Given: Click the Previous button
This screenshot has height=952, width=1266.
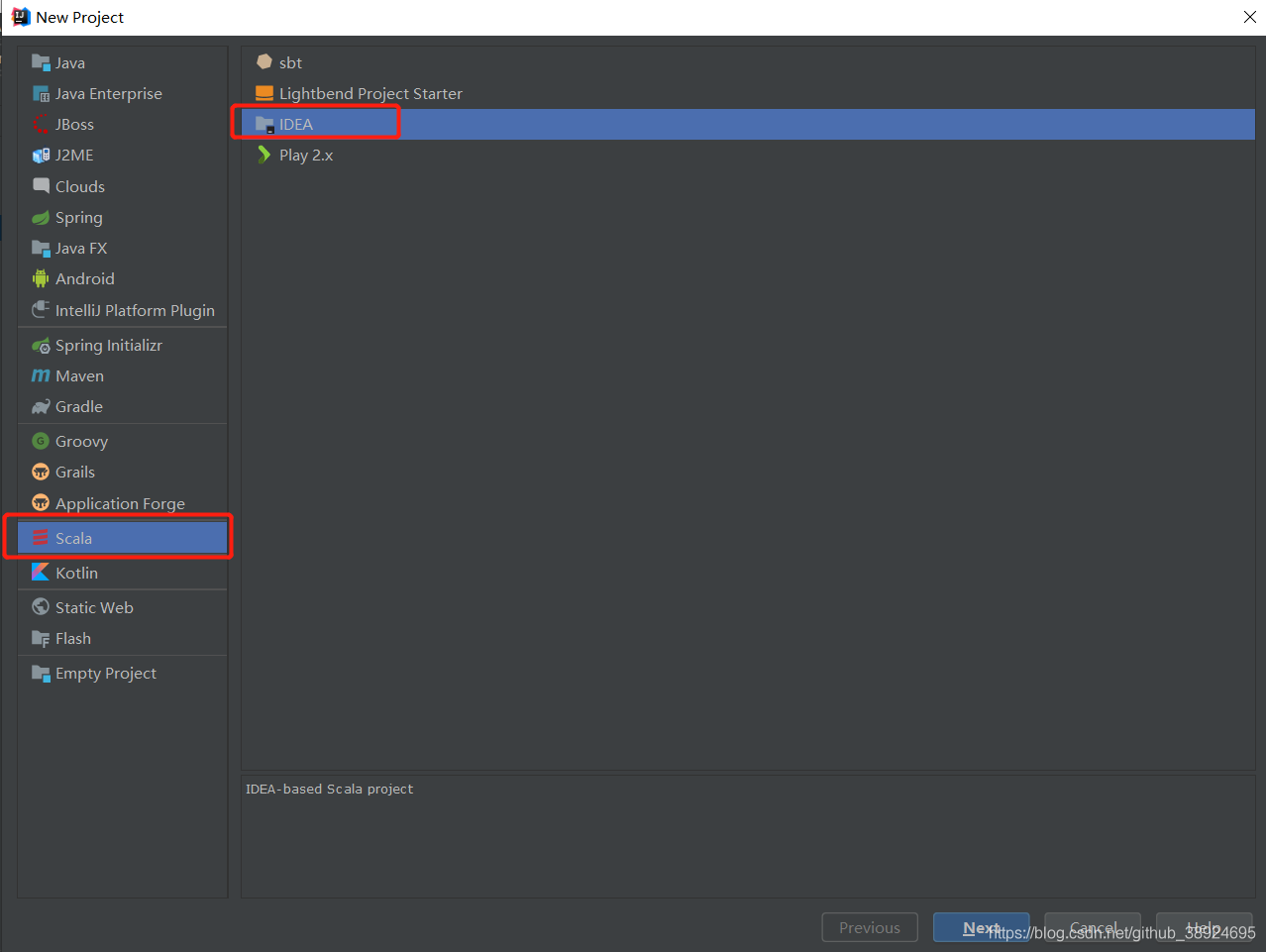Looking at the screenshot, I should tap(870, 927).
